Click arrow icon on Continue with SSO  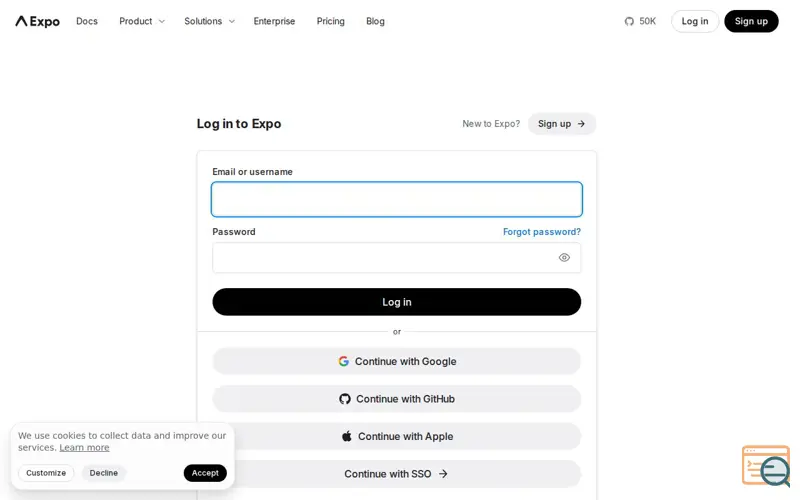pyautogui.click(x=443, y=474)
